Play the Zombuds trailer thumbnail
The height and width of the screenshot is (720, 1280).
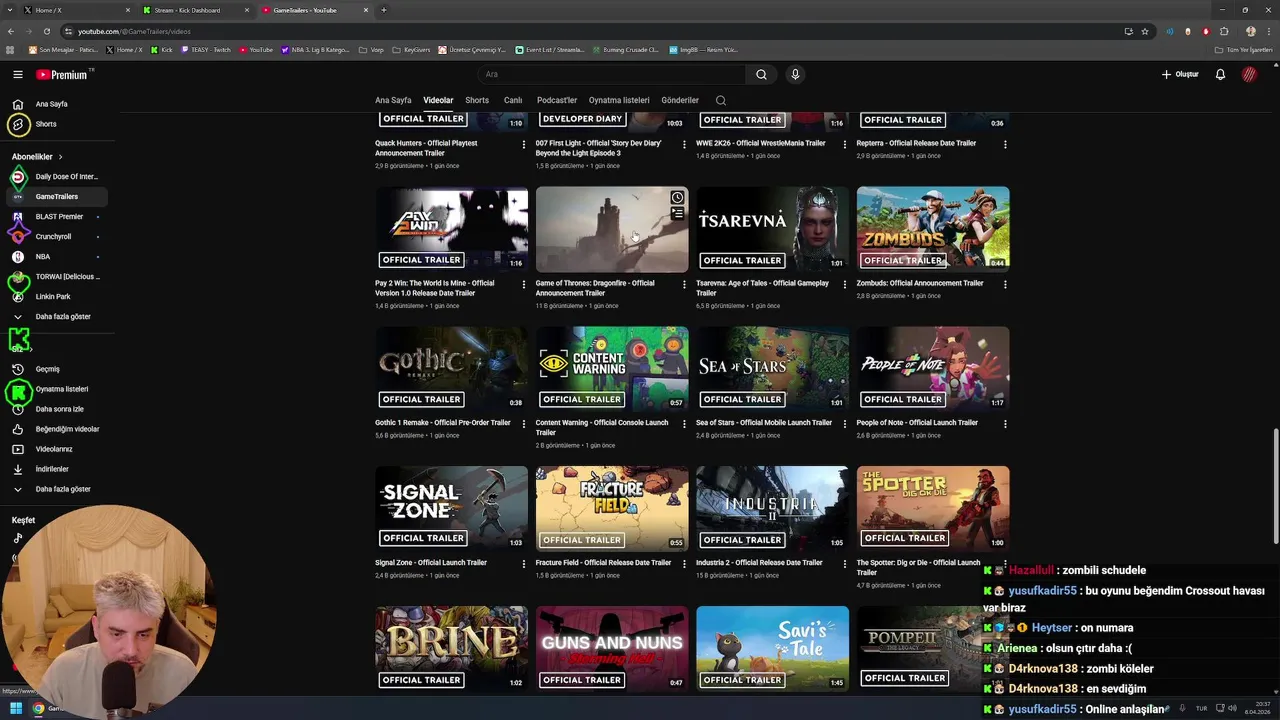(933, 229)
